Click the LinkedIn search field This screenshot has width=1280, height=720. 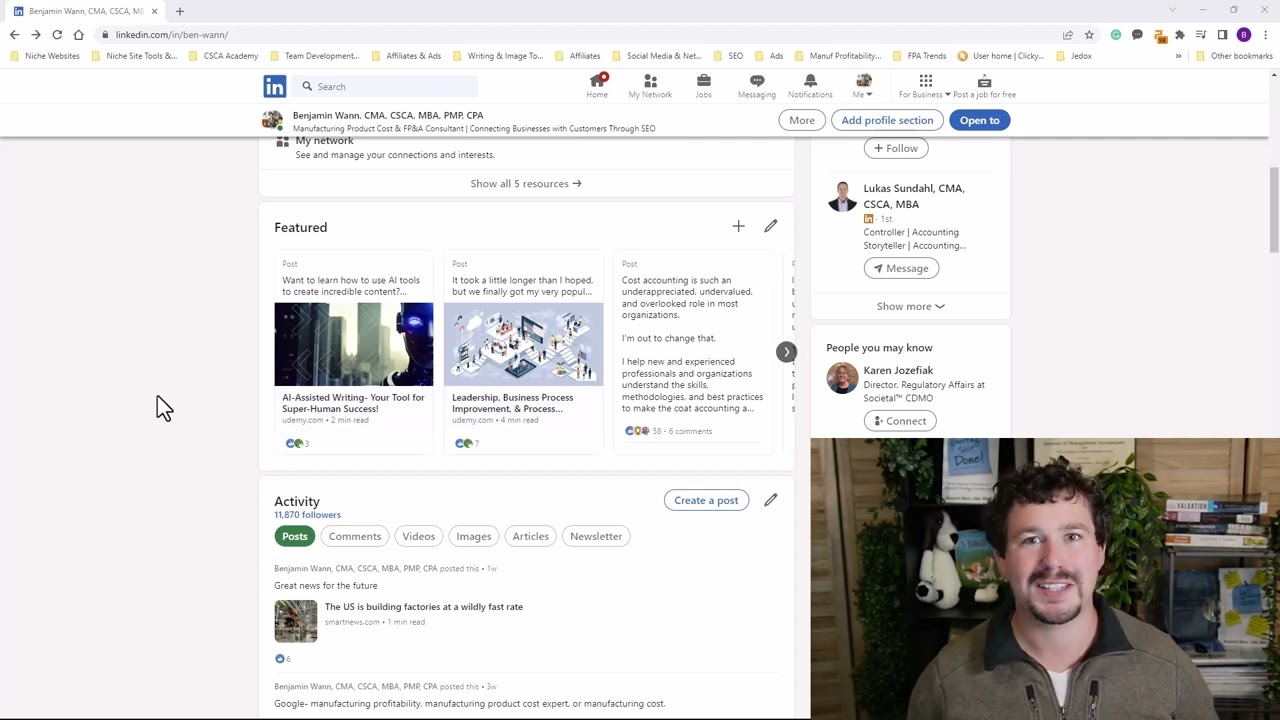tap(386, 87)
